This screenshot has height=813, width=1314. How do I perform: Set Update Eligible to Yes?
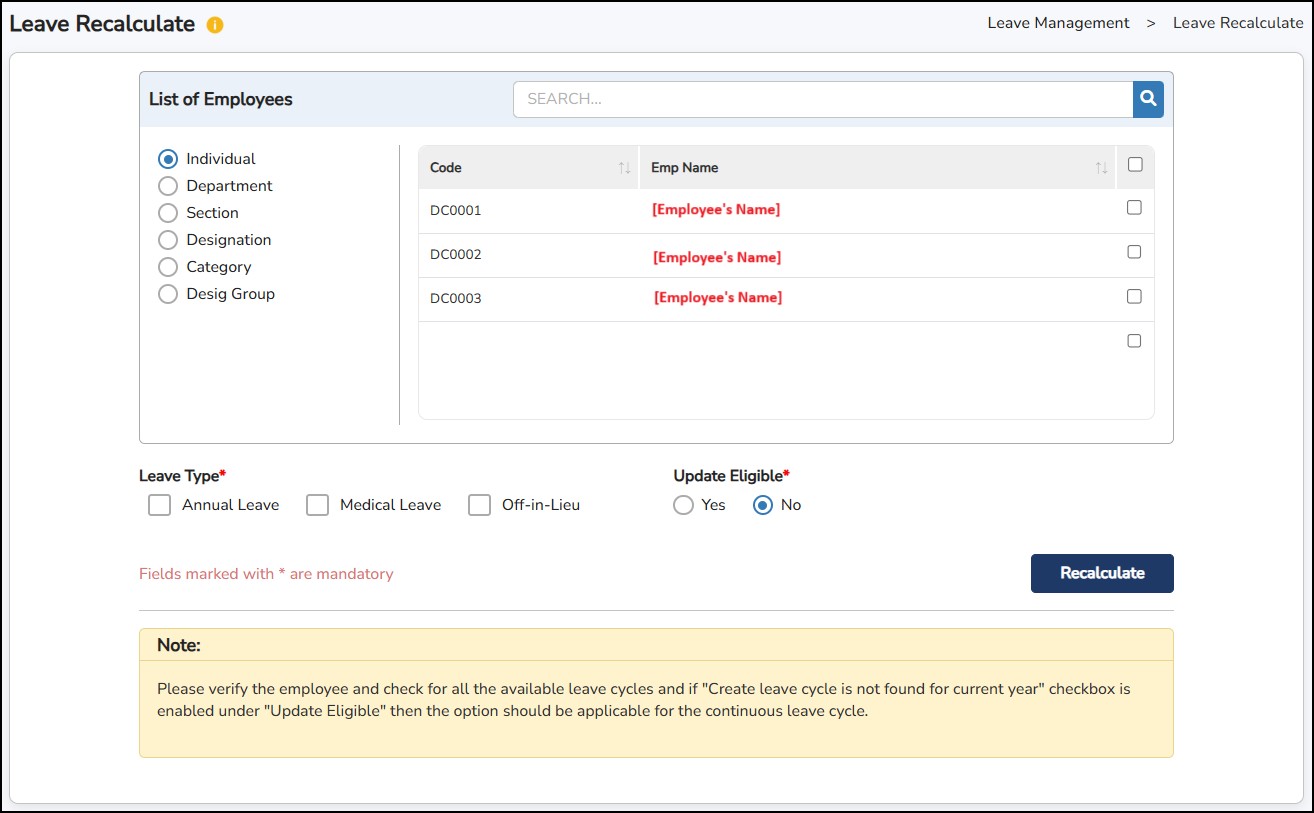click(x=683, y=505)
